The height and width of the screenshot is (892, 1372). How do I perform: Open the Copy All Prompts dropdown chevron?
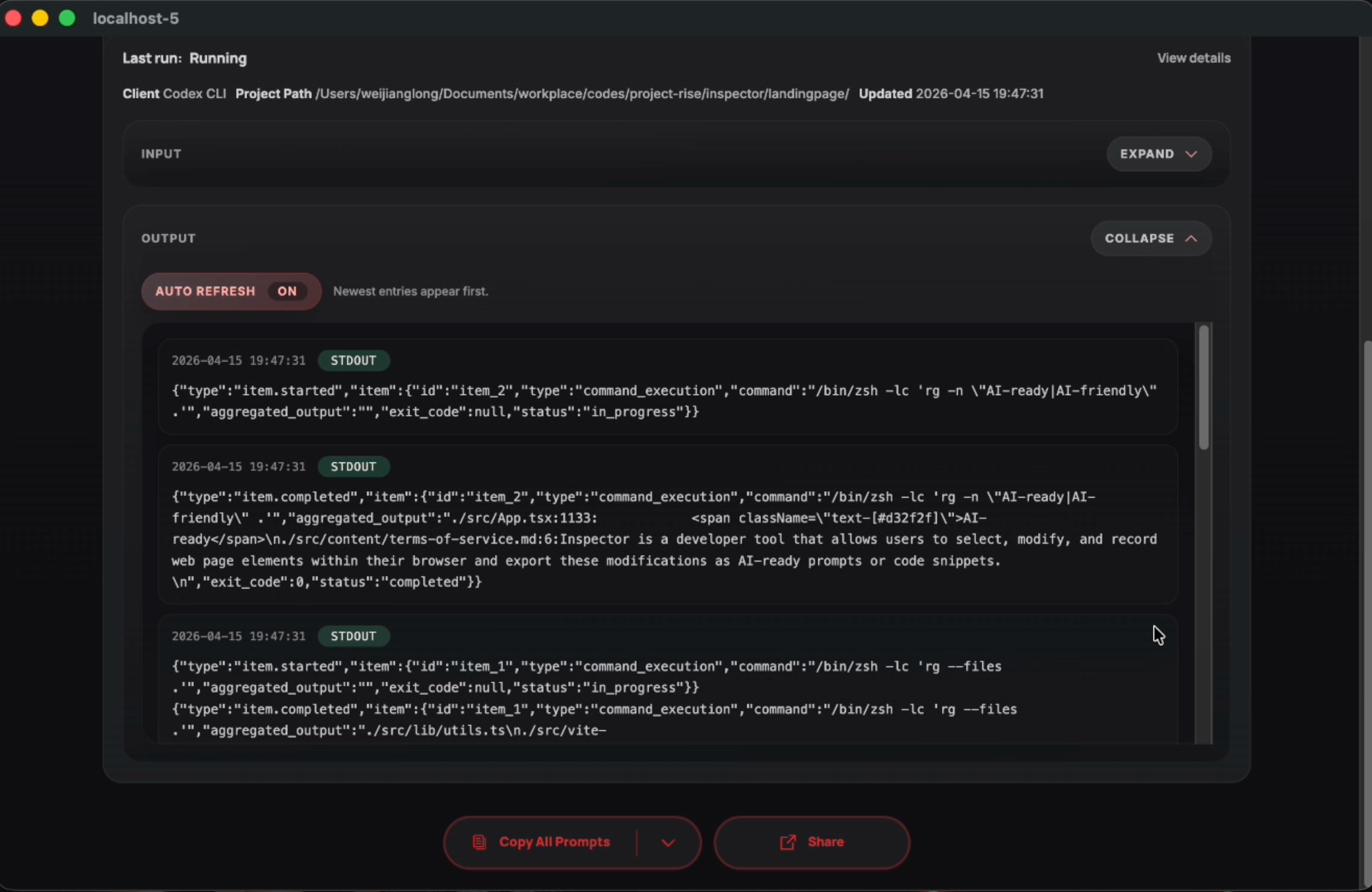coord(668,843)
